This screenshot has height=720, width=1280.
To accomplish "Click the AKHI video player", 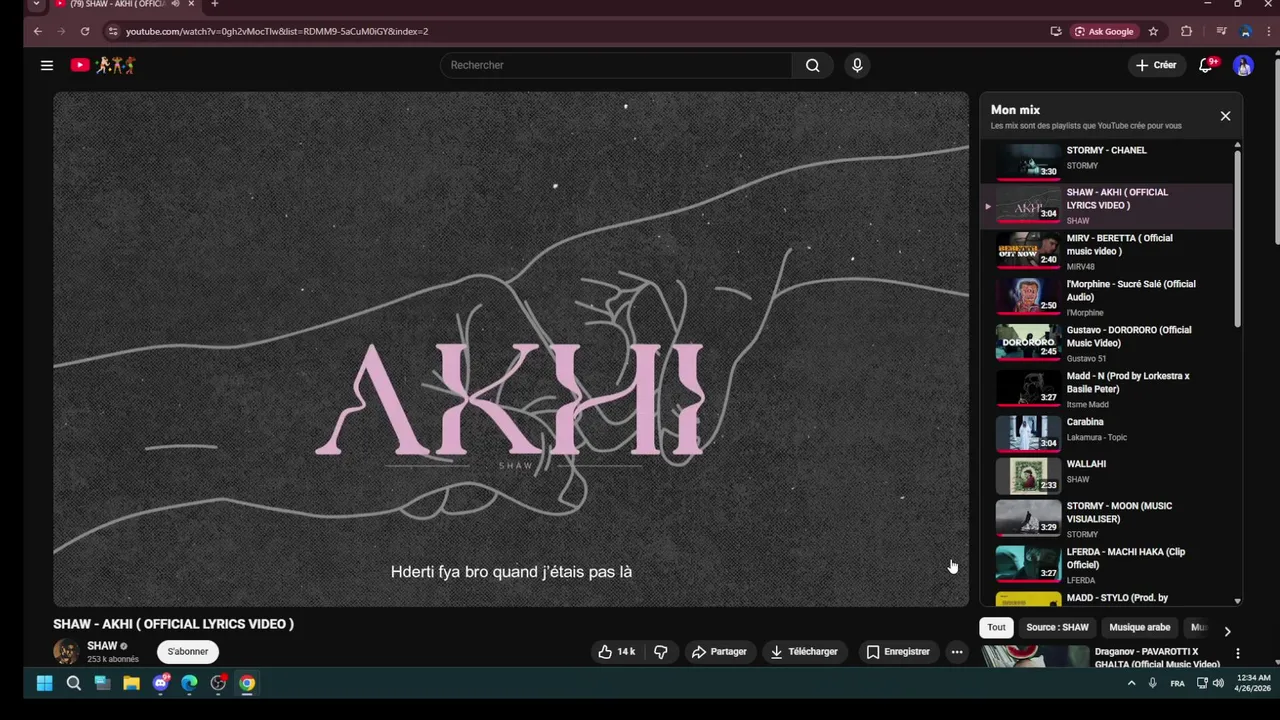I will 511,349.
